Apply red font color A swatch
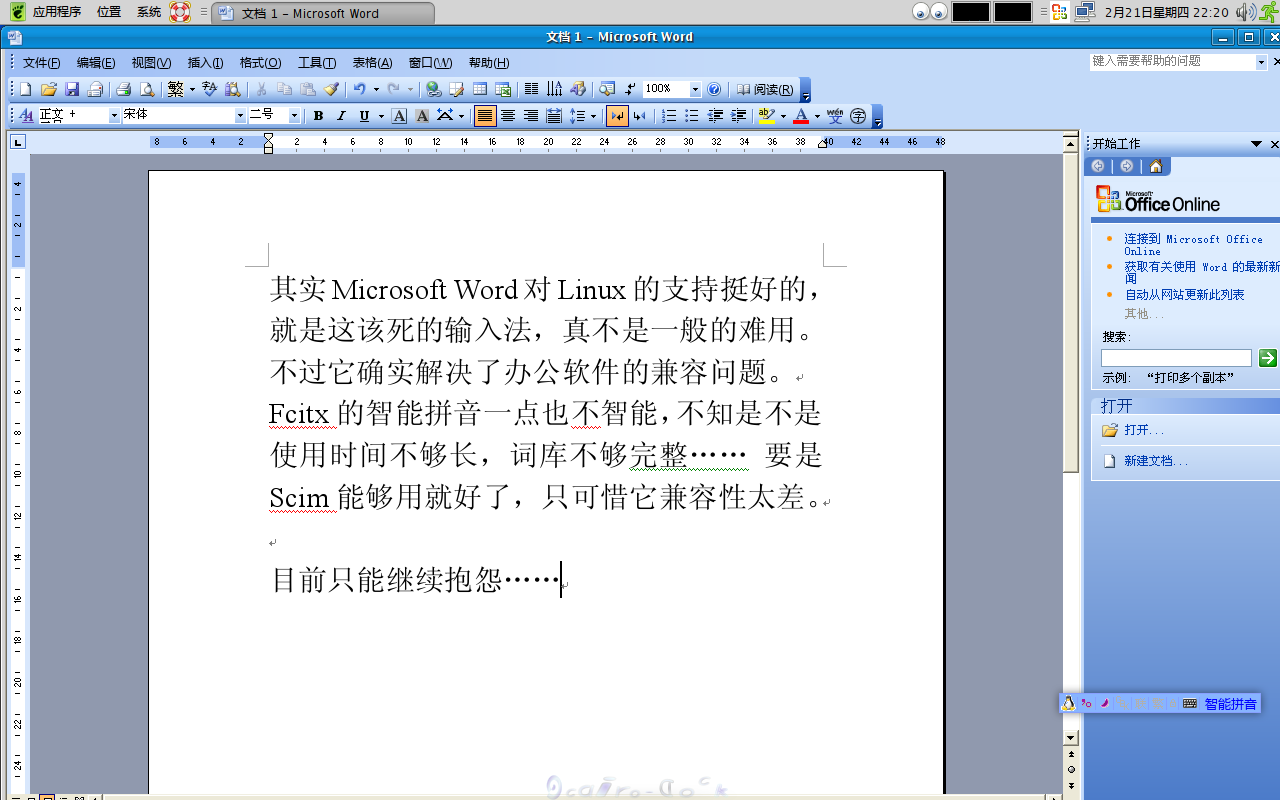This screenshot has width=1280, height=800. coord(801,116)
